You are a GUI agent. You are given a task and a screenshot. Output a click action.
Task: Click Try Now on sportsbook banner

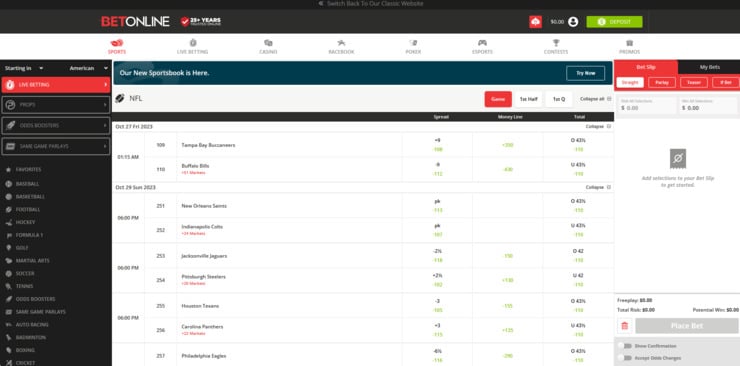586,73
